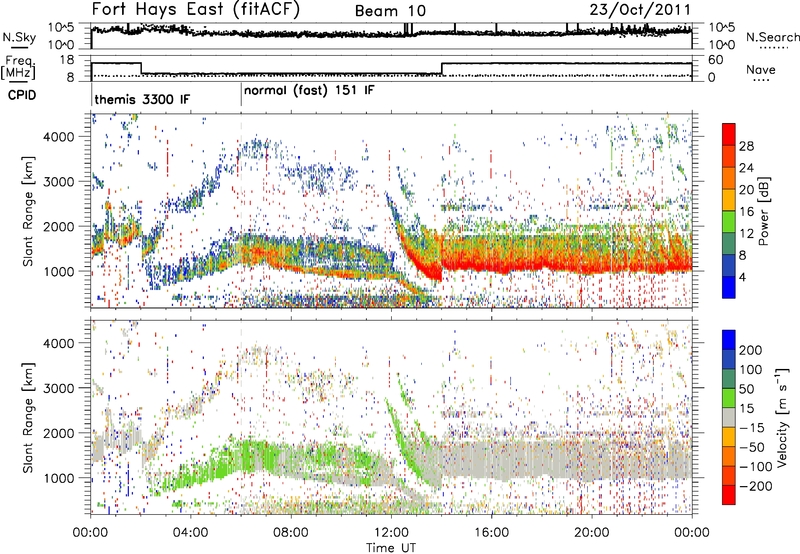
Task: Click the gray segment of the Velocity colorbar
Action: [x=729, y=418]
